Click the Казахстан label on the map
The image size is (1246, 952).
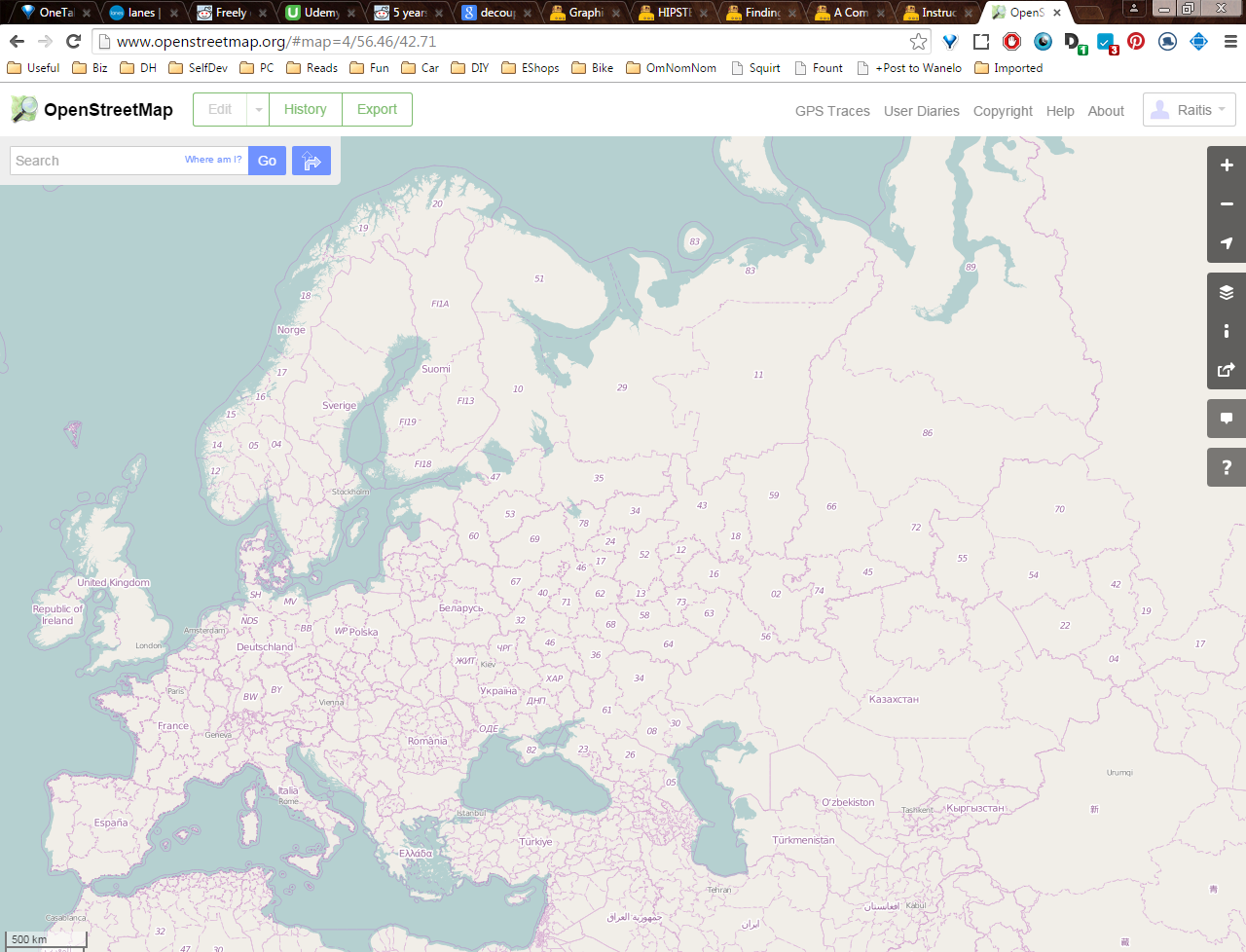tap(894, 699)
